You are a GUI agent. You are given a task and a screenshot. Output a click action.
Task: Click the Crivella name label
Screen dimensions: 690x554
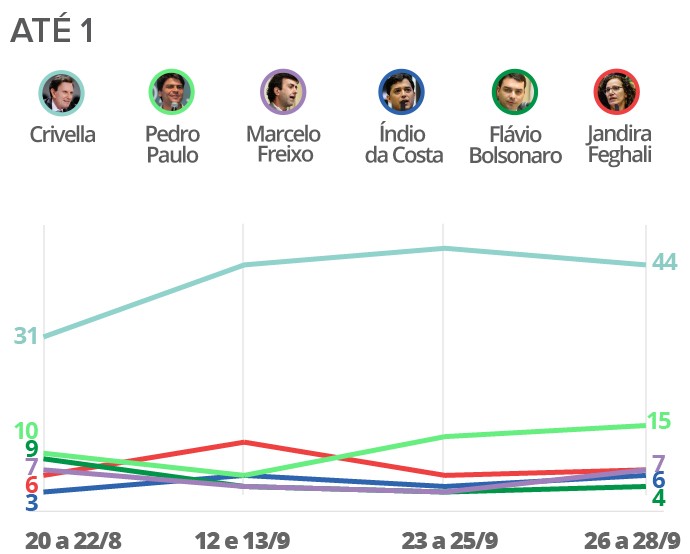point(62,134)
